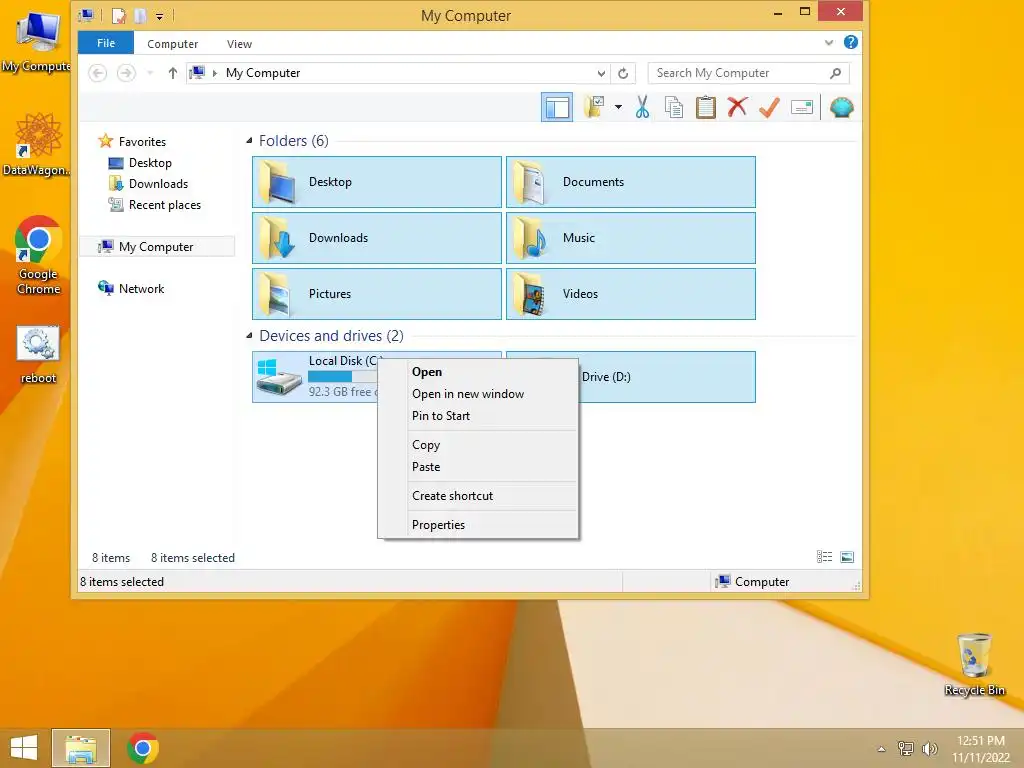This screenshot has height=768, width=1024.
Task: Select the Videos folder tile
Action: point(631,294)
